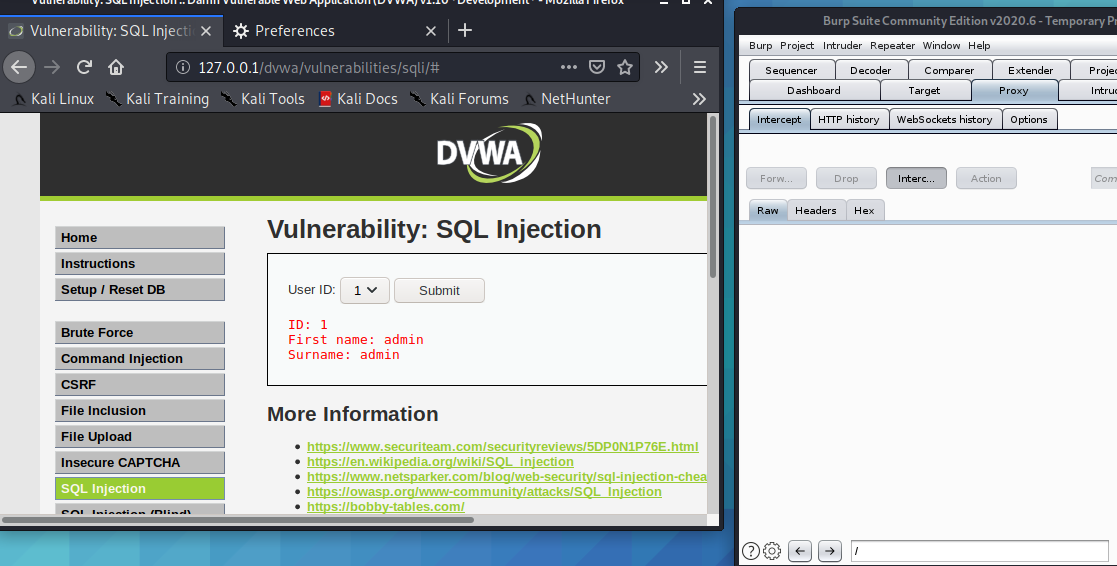1117x566 pixels.
Task: Open File Inclusion page
Action: click(140, 411)
